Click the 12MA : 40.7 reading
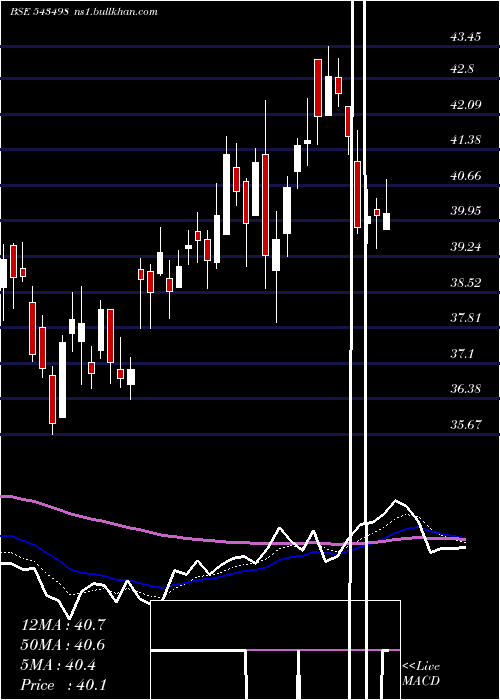500x700 pixels. pos(63,625)
